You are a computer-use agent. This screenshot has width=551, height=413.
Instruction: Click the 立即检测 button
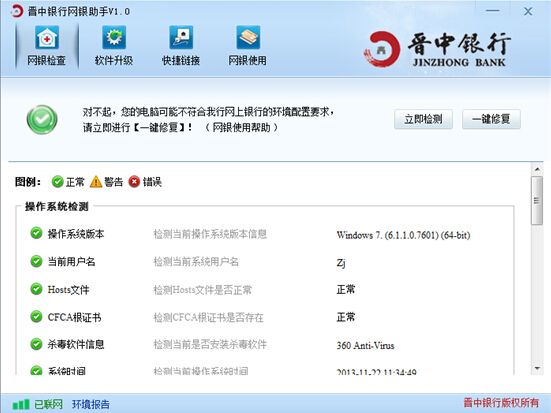pyautogui.click(x=423, y=119)
